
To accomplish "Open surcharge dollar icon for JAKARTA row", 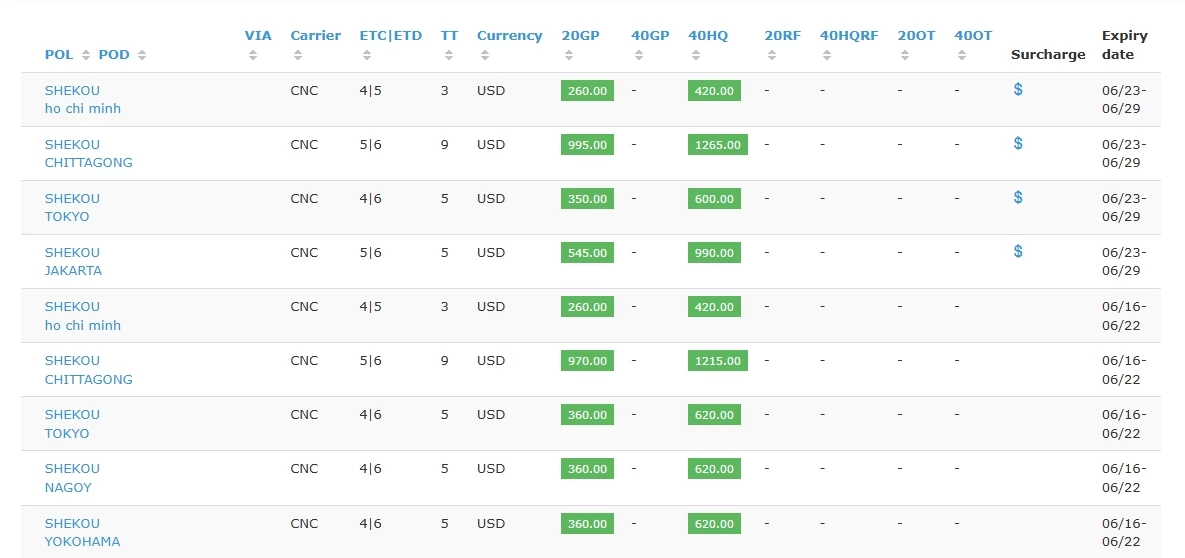I will (1018, 251).
